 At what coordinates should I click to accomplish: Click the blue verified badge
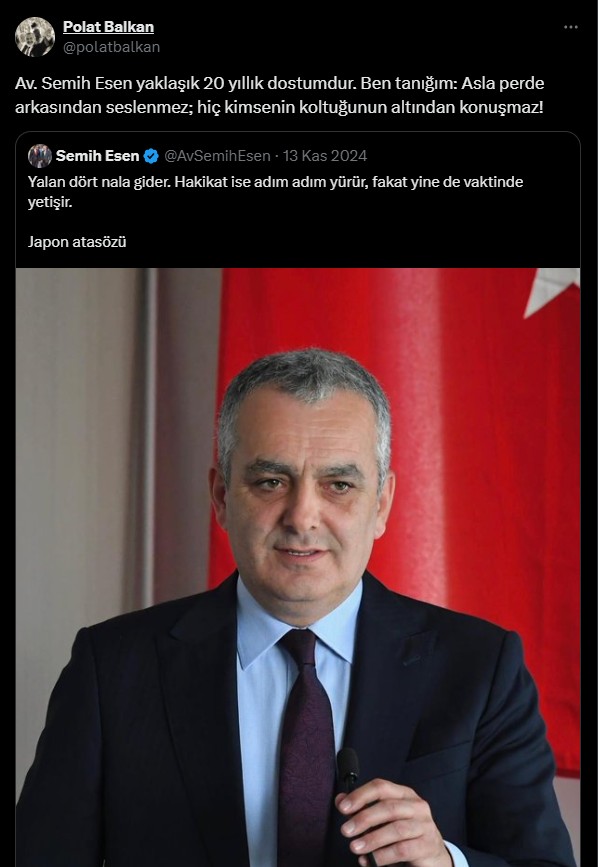tap(151, 156)
